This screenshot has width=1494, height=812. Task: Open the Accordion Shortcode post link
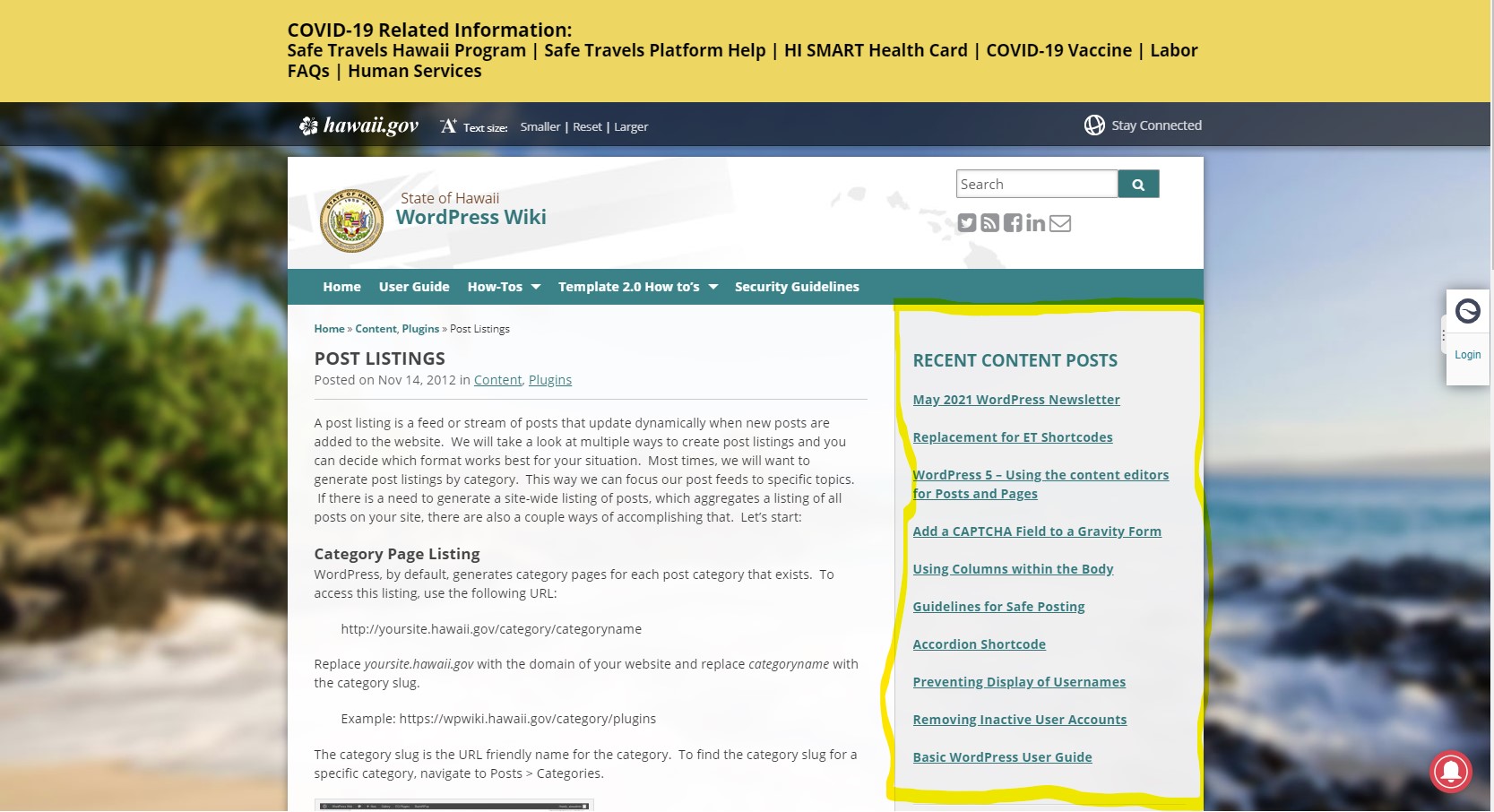pos(979,644)
